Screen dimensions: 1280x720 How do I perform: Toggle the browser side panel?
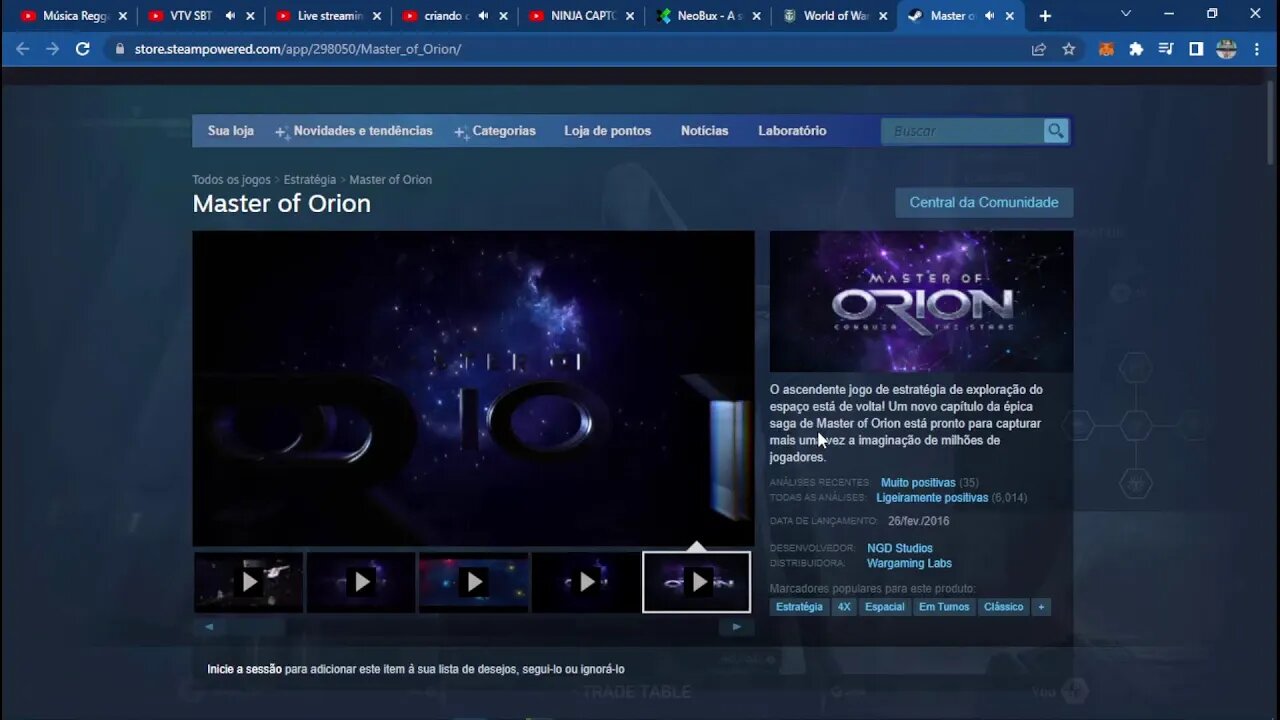pyautogui.click(x=1196, y=49)
